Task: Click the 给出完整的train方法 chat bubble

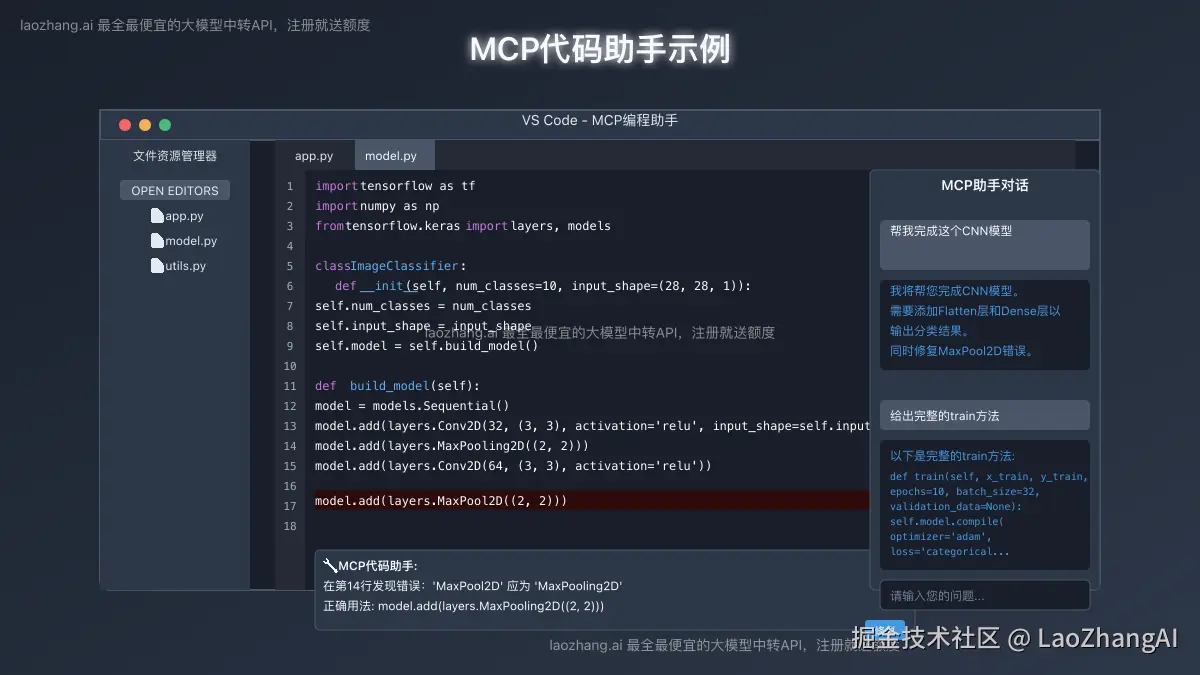Action: [x=984, y=415]
